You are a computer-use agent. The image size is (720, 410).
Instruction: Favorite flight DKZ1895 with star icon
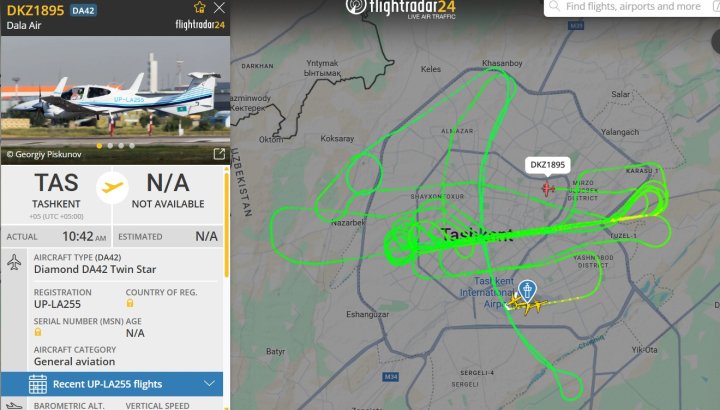coord(199,7)
